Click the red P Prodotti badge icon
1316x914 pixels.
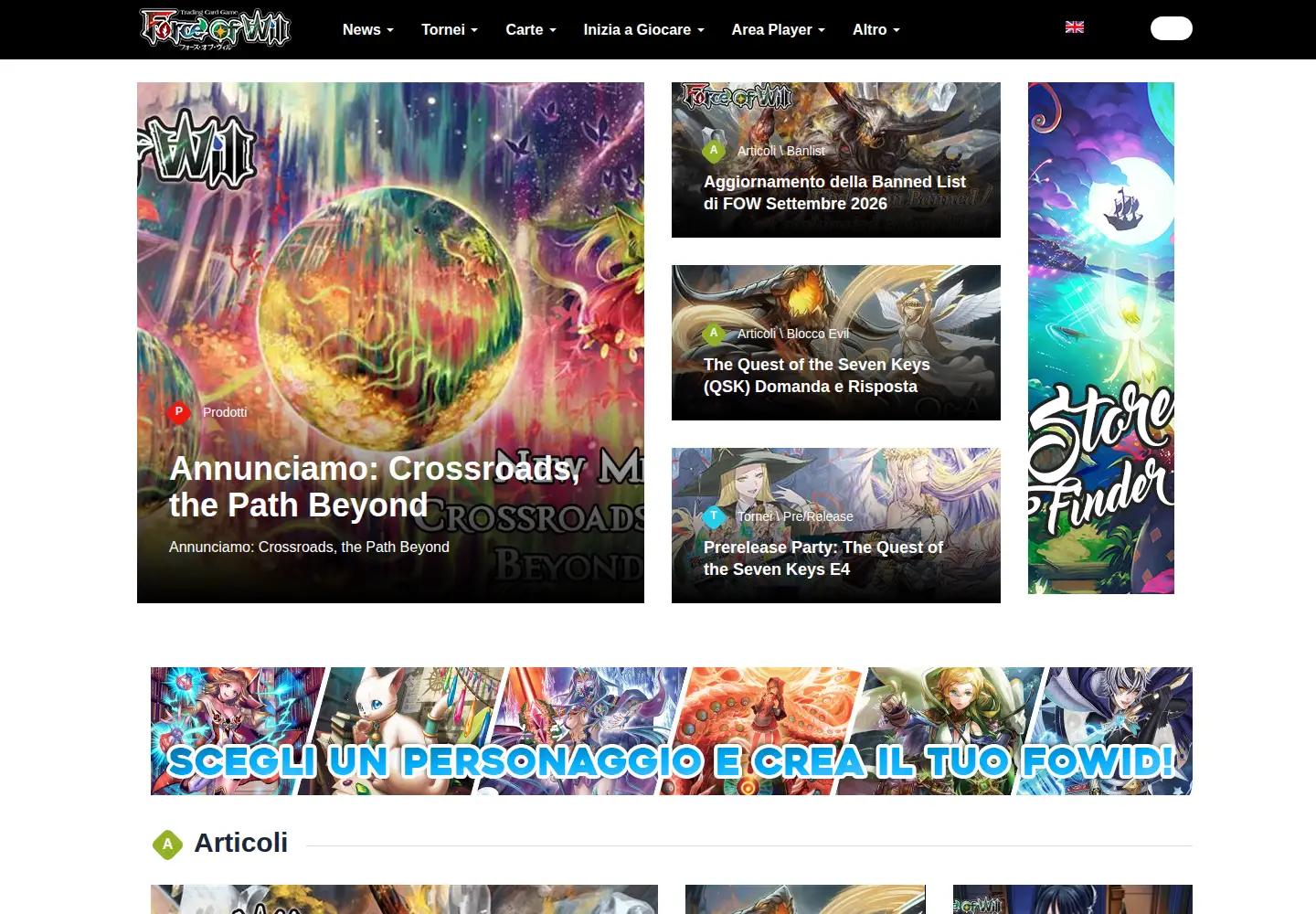(179, 412)
